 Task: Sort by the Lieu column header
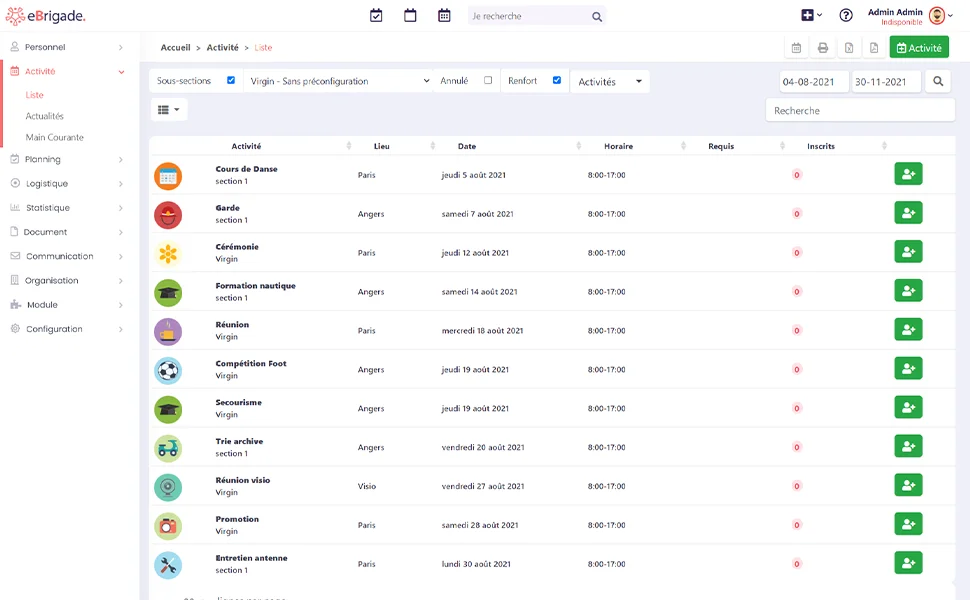[x=382, y=146]
